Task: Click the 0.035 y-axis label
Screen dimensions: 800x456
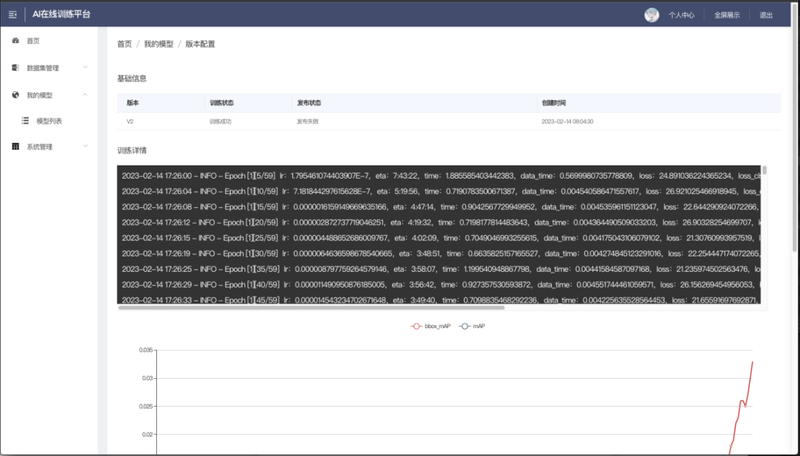Action: pos(145,350)
